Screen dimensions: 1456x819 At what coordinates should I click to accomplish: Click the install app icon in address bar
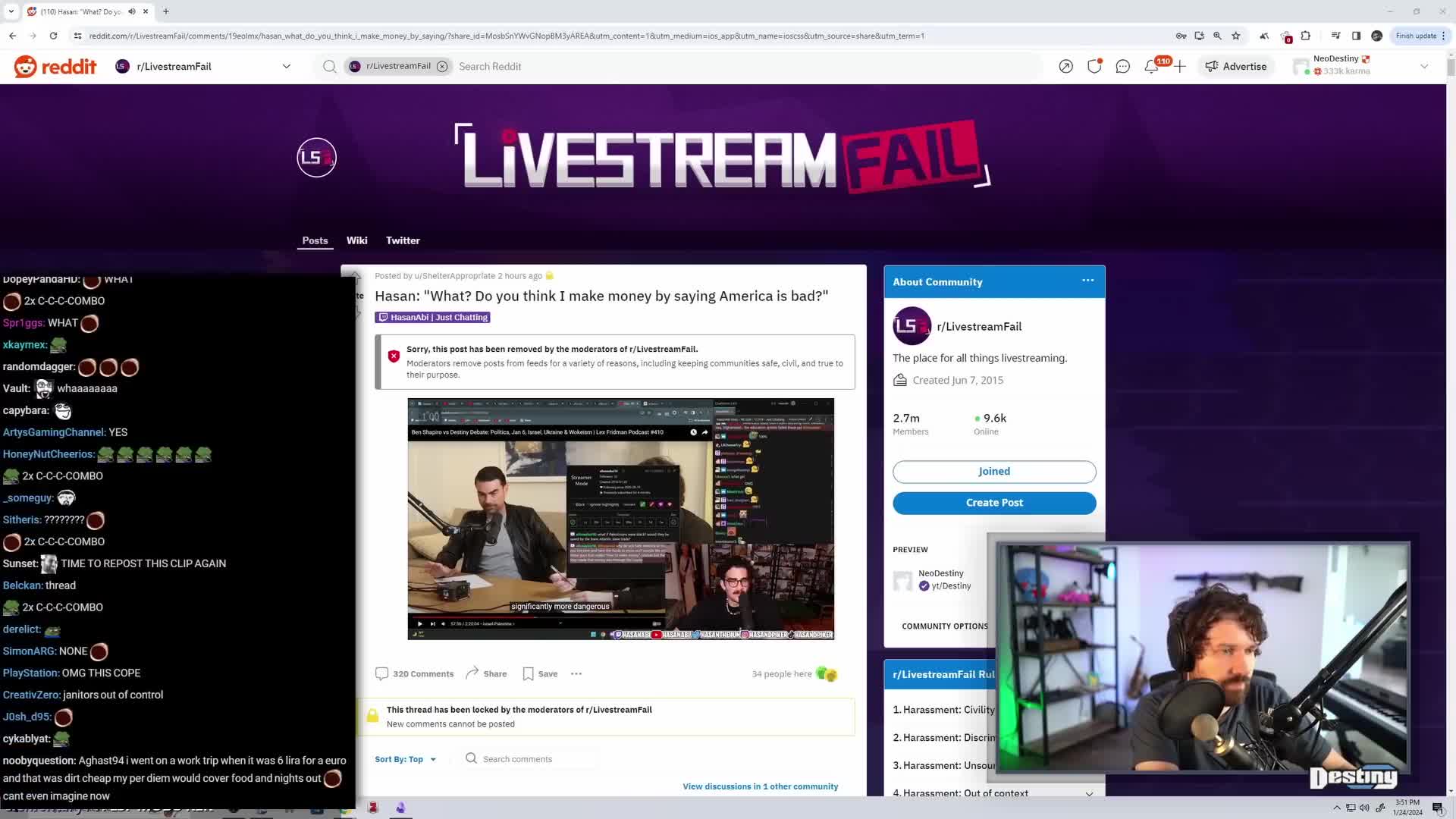click(1199, 36)
